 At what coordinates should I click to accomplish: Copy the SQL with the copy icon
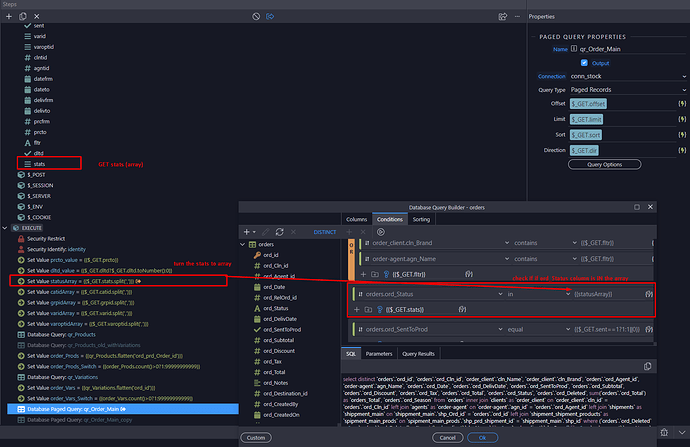click(647, 366)
